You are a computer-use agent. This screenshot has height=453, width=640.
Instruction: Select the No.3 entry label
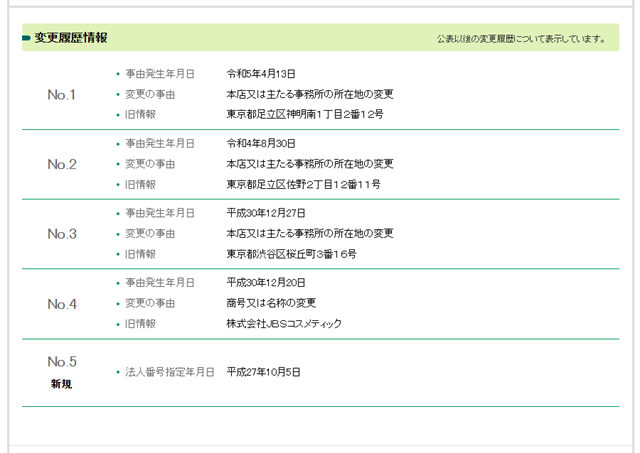click(62, 234)
